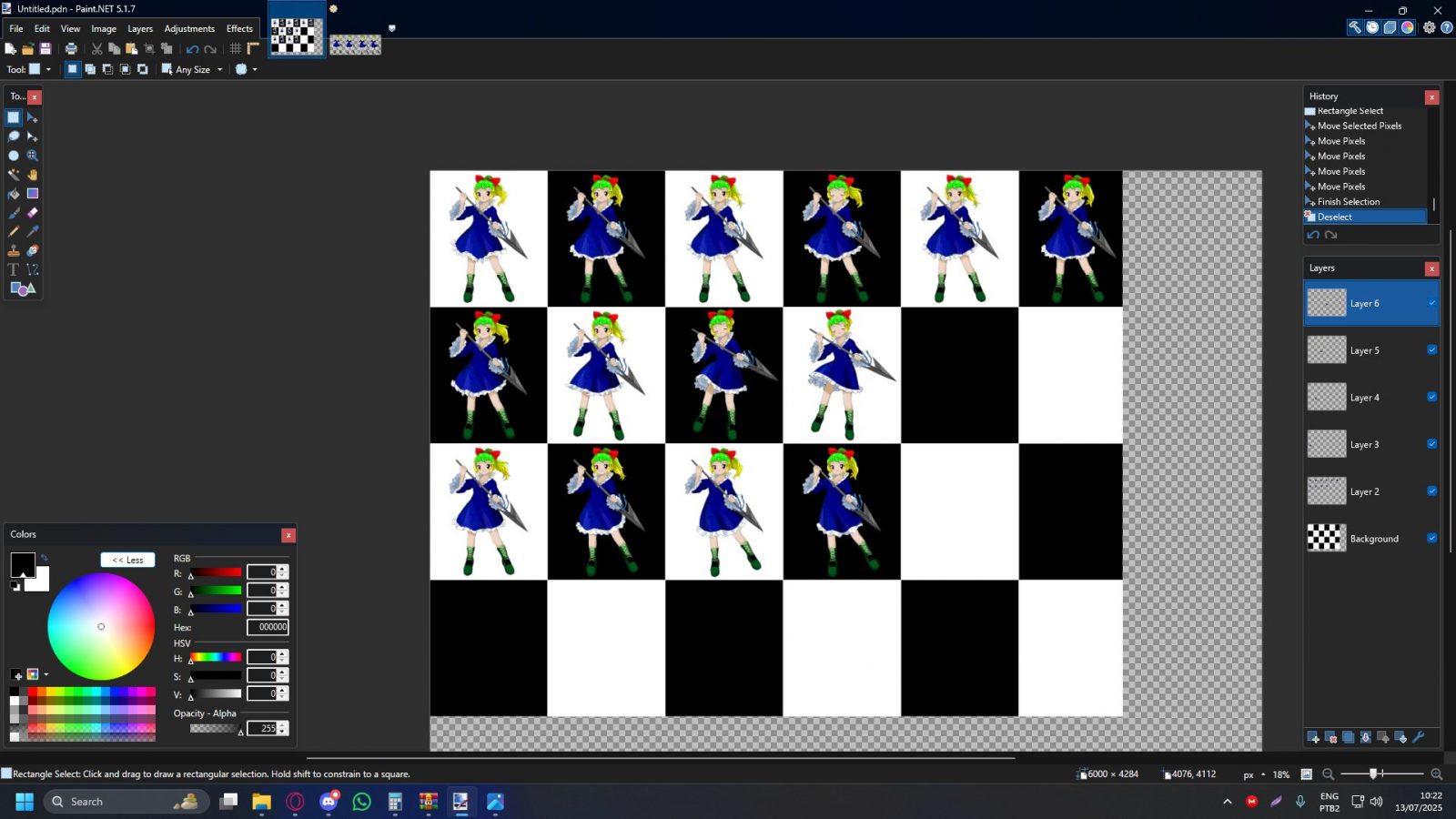Click the Less button in Colors
The height and width of the screenshot is (819, 1456).
[127, 560]
